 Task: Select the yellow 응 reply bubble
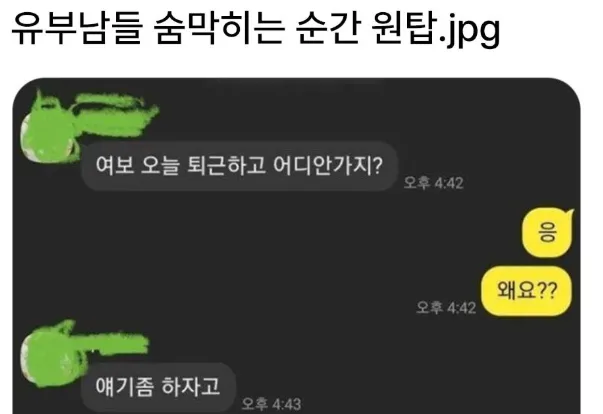click(548, 233)
